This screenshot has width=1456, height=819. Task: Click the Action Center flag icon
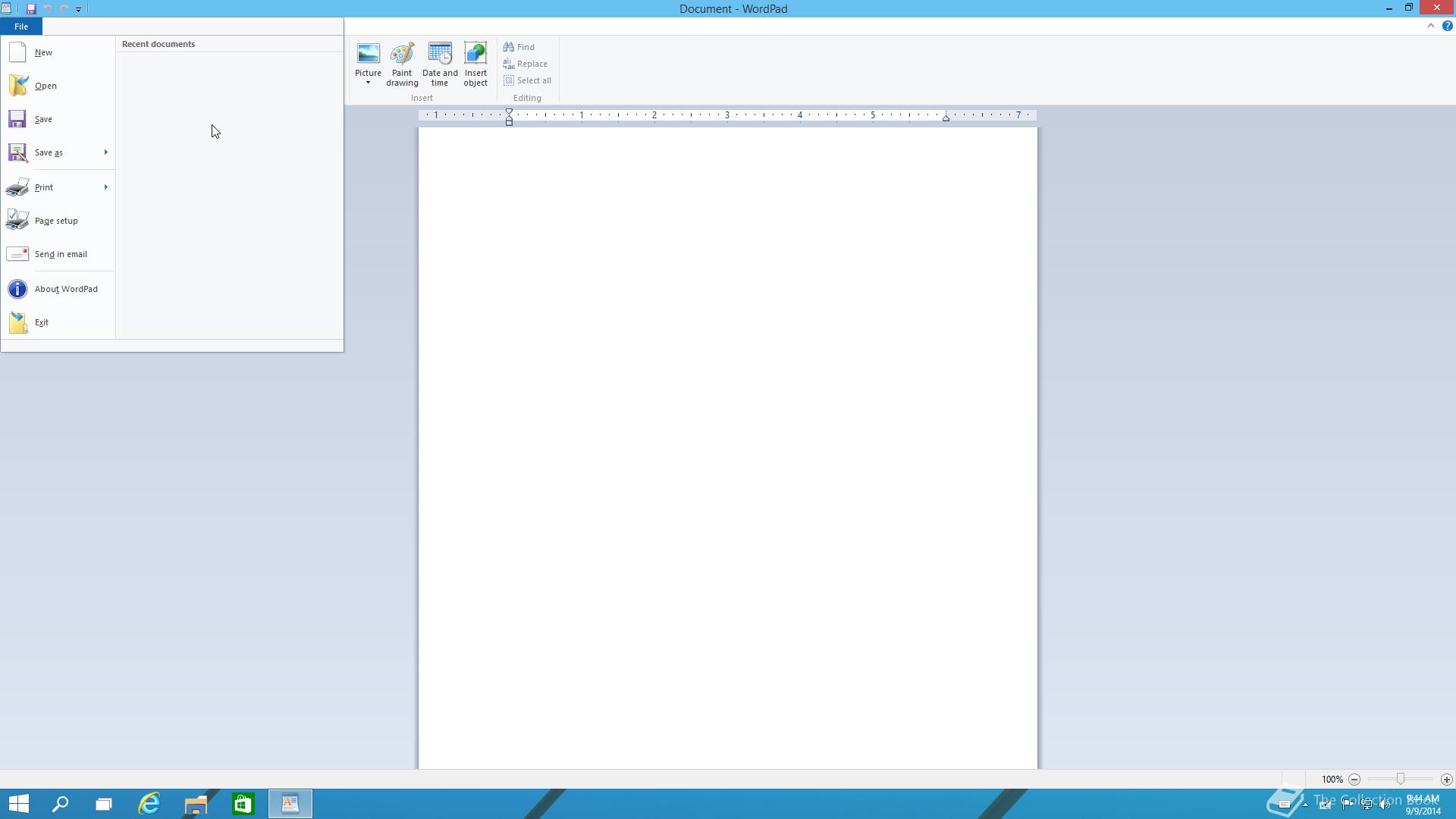(1348, 805)
